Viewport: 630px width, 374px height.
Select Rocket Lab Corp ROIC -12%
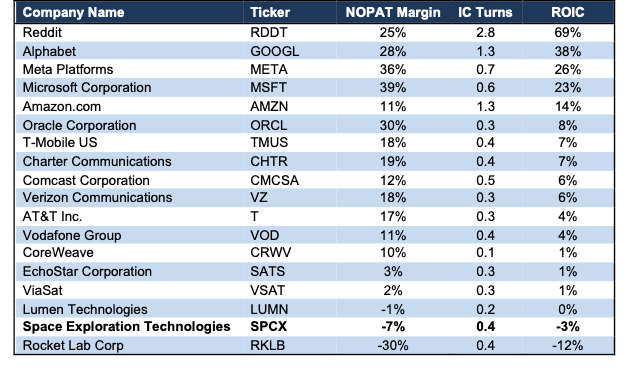click(567, 345)
